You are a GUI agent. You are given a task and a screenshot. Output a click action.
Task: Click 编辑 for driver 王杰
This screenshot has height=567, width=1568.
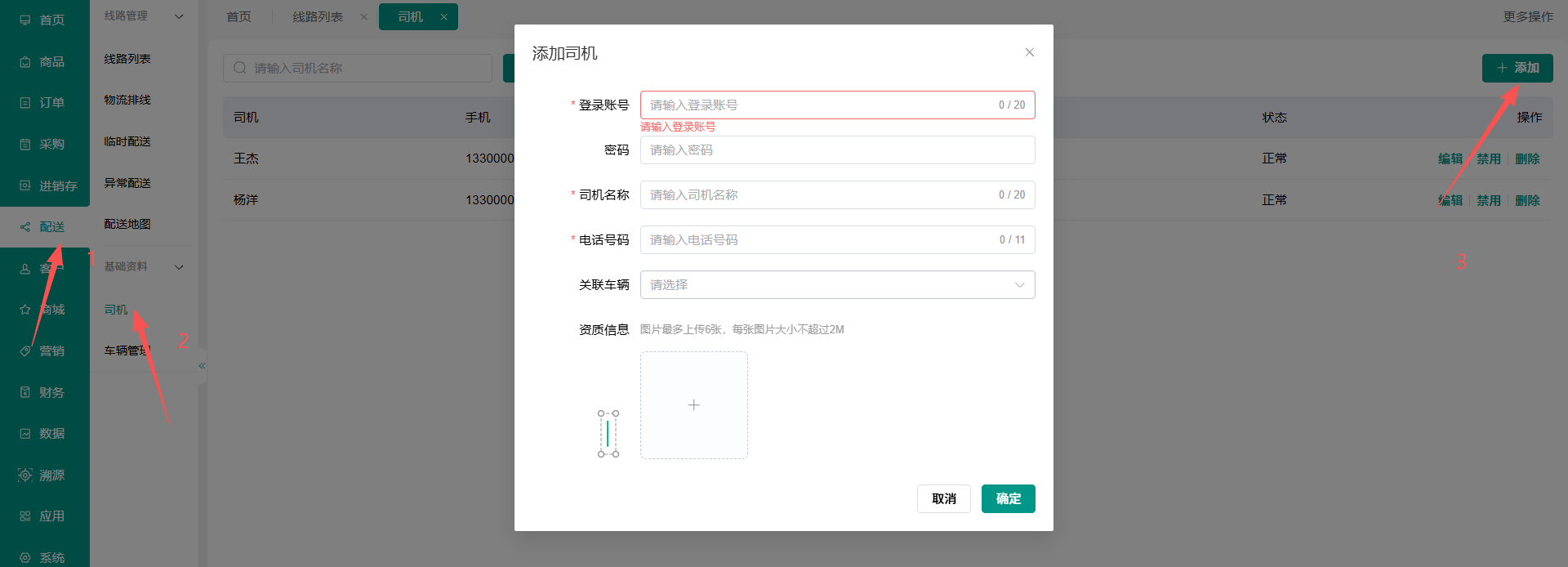tap(1450, 158)
